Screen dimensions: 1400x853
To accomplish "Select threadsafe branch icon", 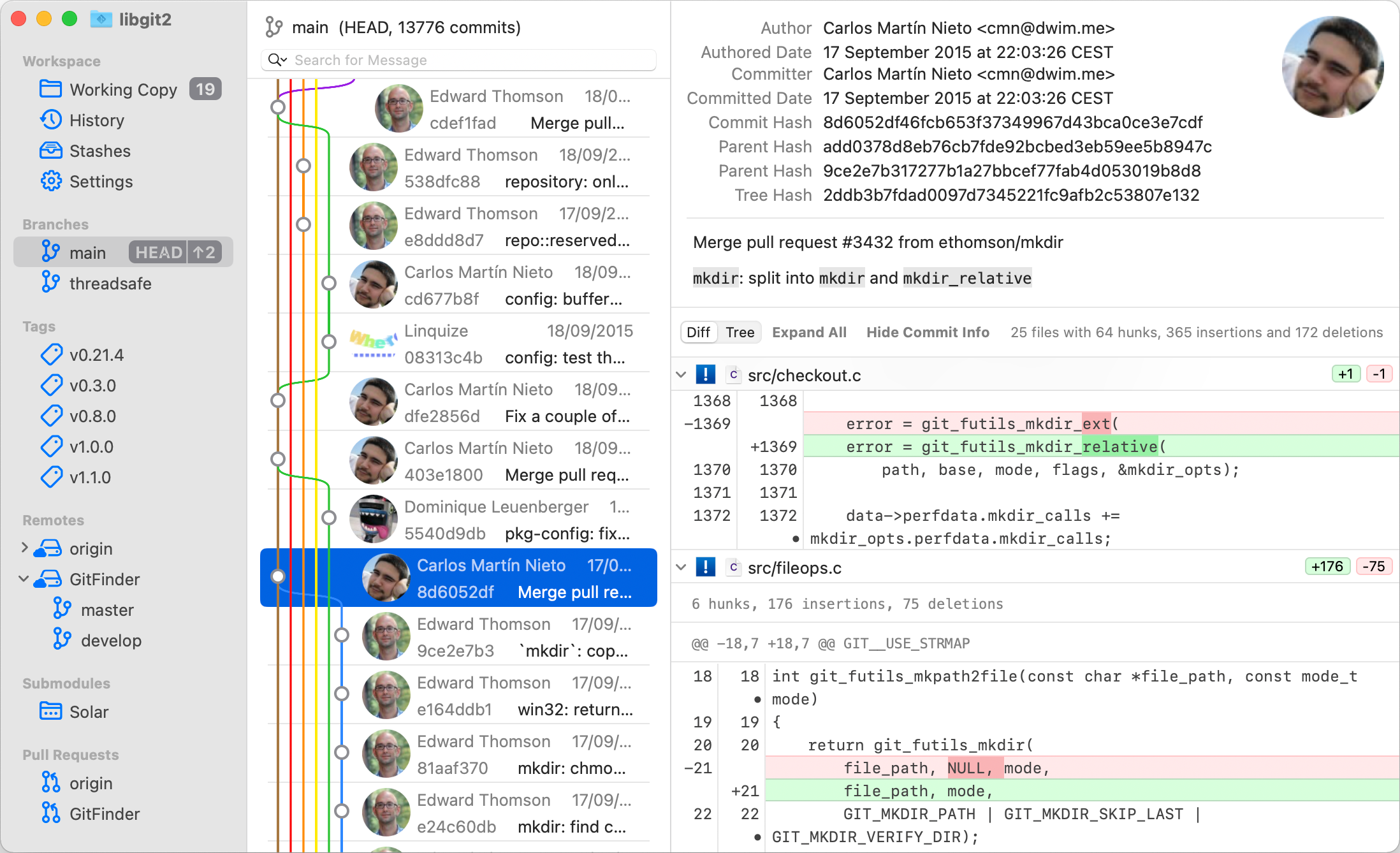I will [x=50, y=283].
